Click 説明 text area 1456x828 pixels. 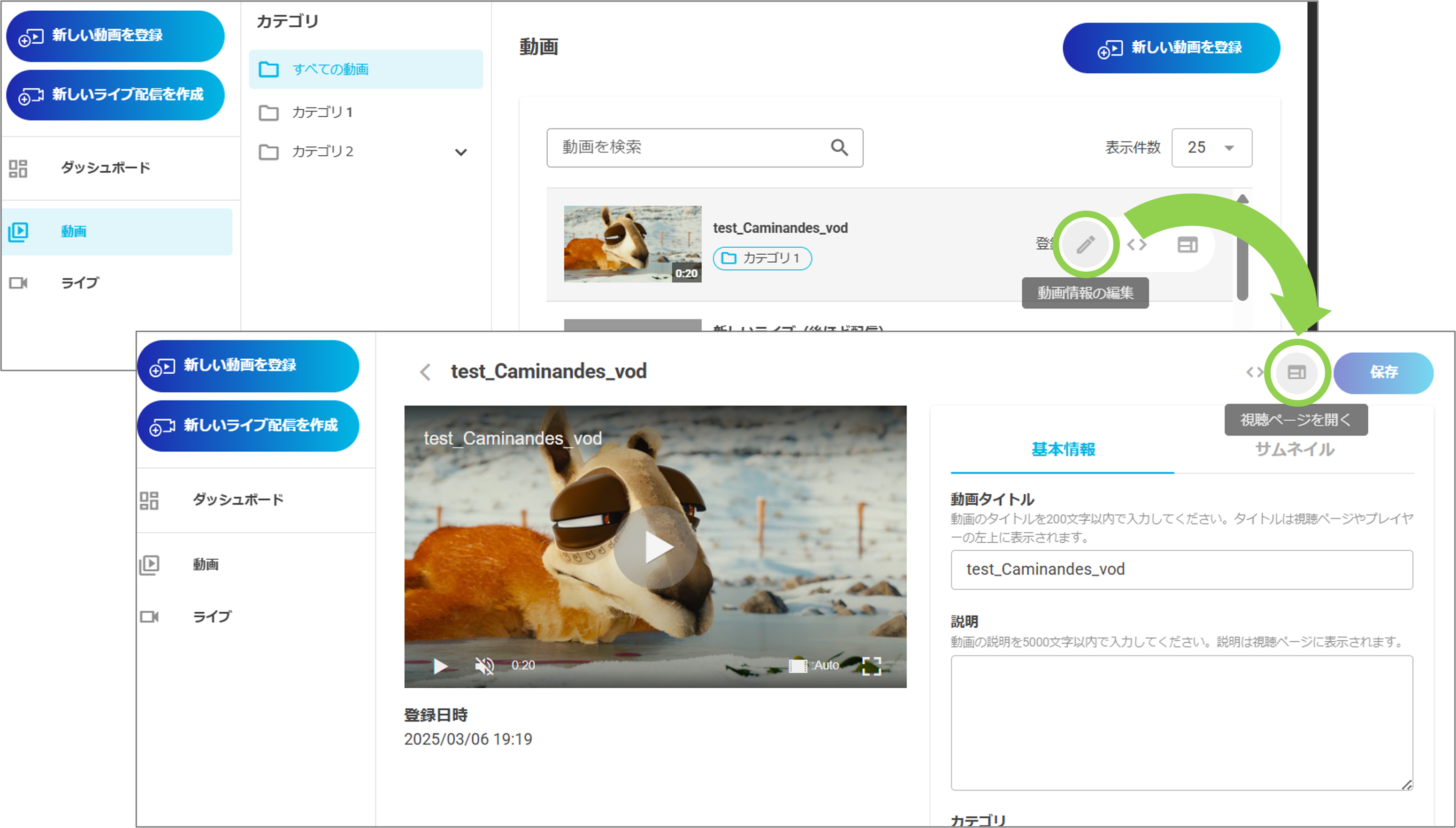click(x=1181, y=722)
